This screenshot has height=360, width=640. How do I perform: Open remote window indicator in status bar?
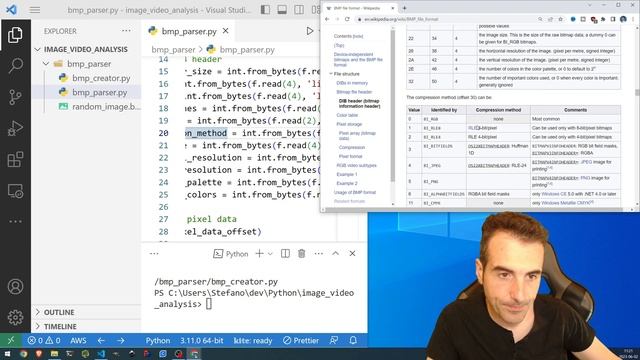pos(11,340)
